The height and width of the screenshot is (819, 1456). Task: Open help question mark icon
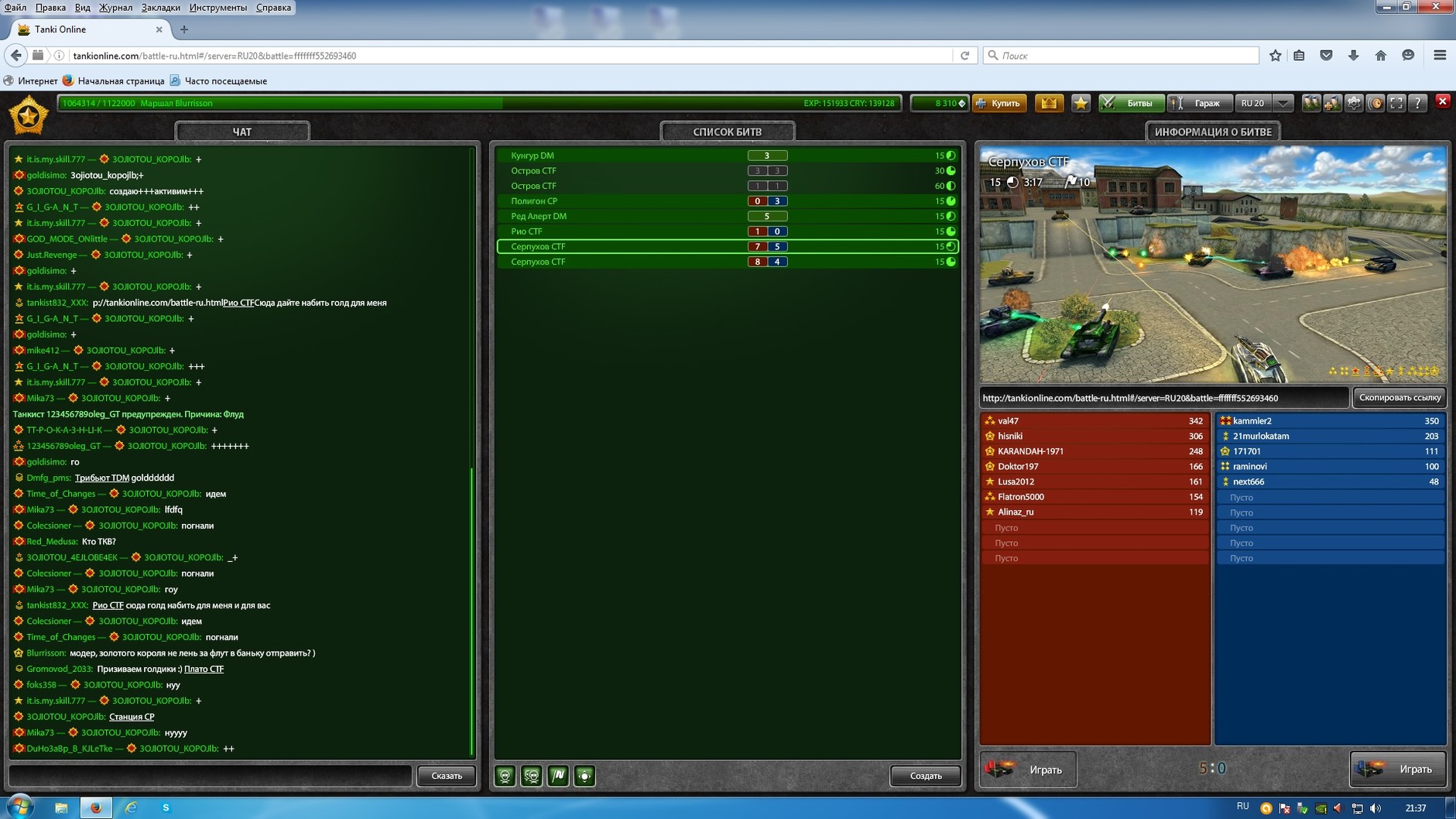(x=1417, y=103)
